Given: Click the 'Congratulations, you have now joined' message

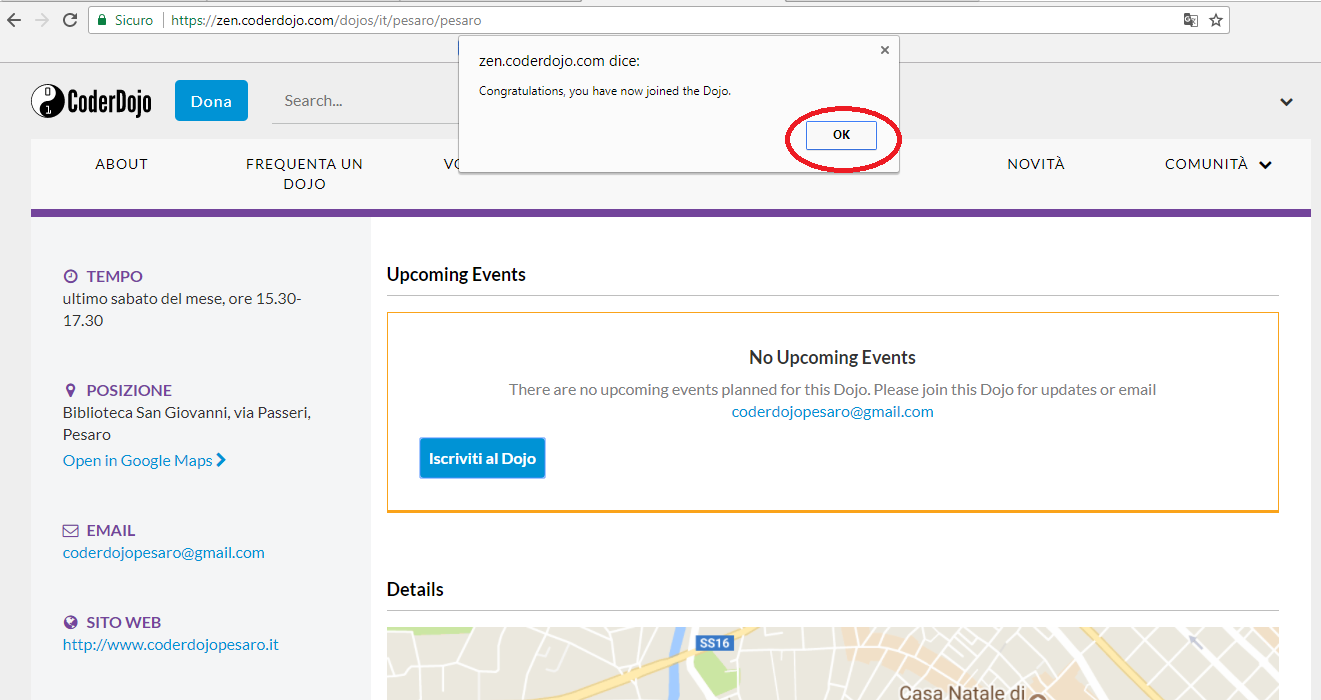Looking at the screenshot, I should [x=605, y=92].
